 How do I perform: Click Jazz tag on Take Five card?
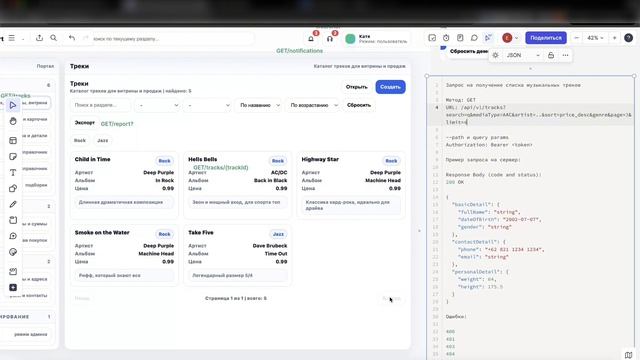click(x=278, y=234)
